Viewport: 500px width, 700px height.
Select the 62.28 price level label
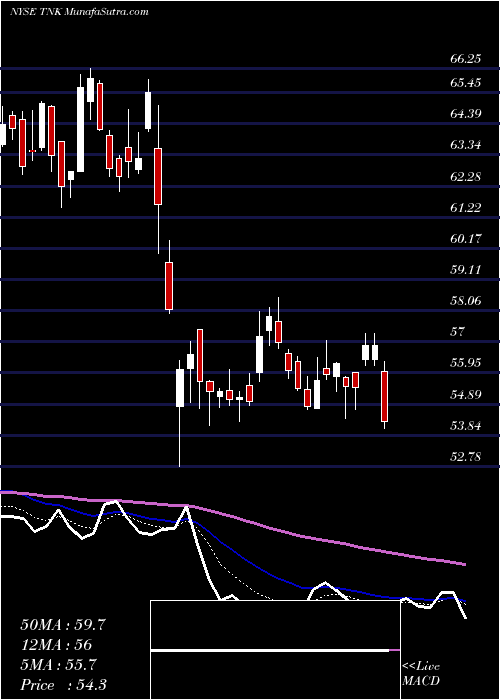click(x=466, y=176)
